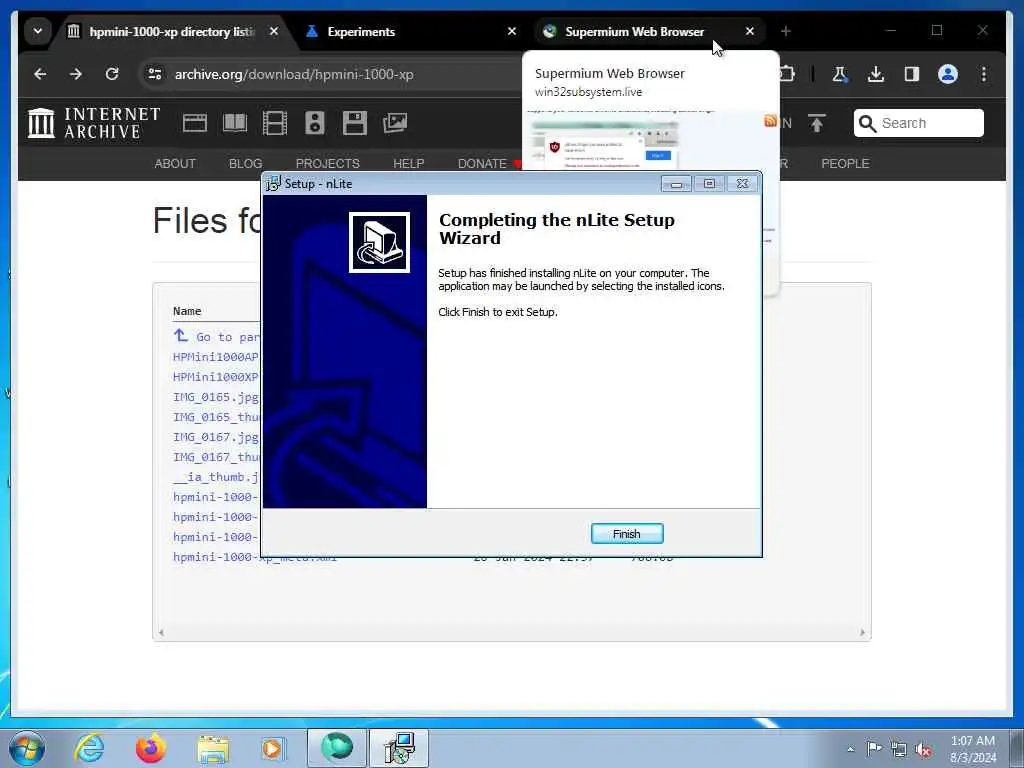This screenshot has width=1024, height=768.
Task: Open network status tray icon
Action: pos(899,750)
